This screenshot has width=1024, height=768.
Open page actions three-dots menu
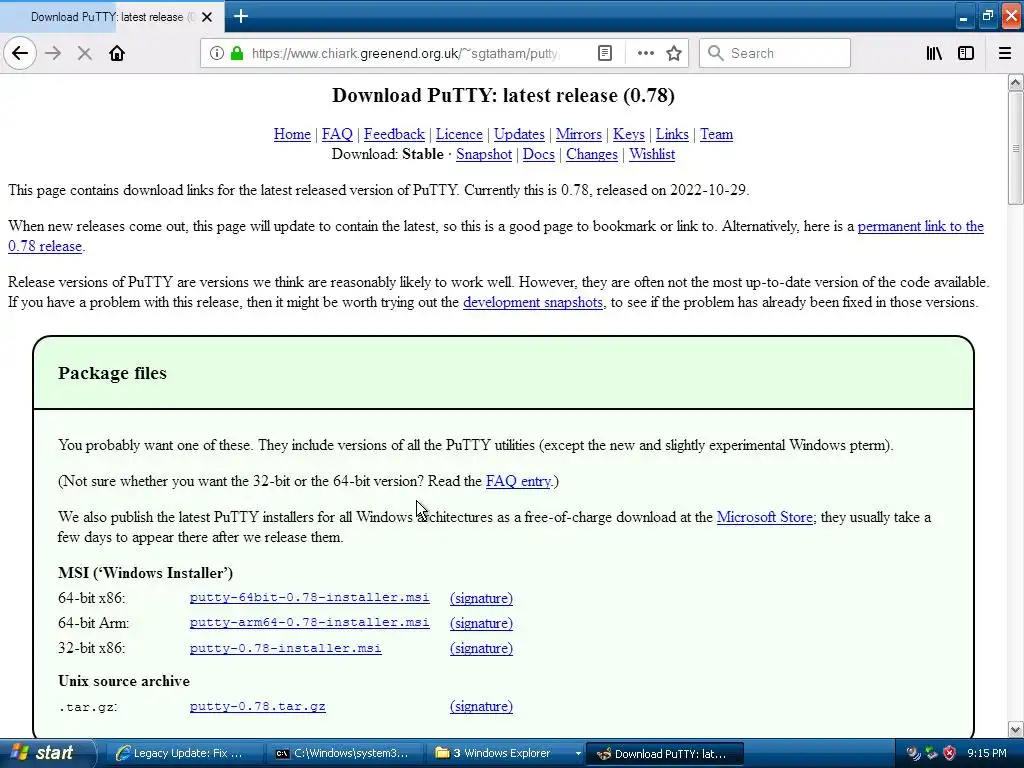coord(645,54)
